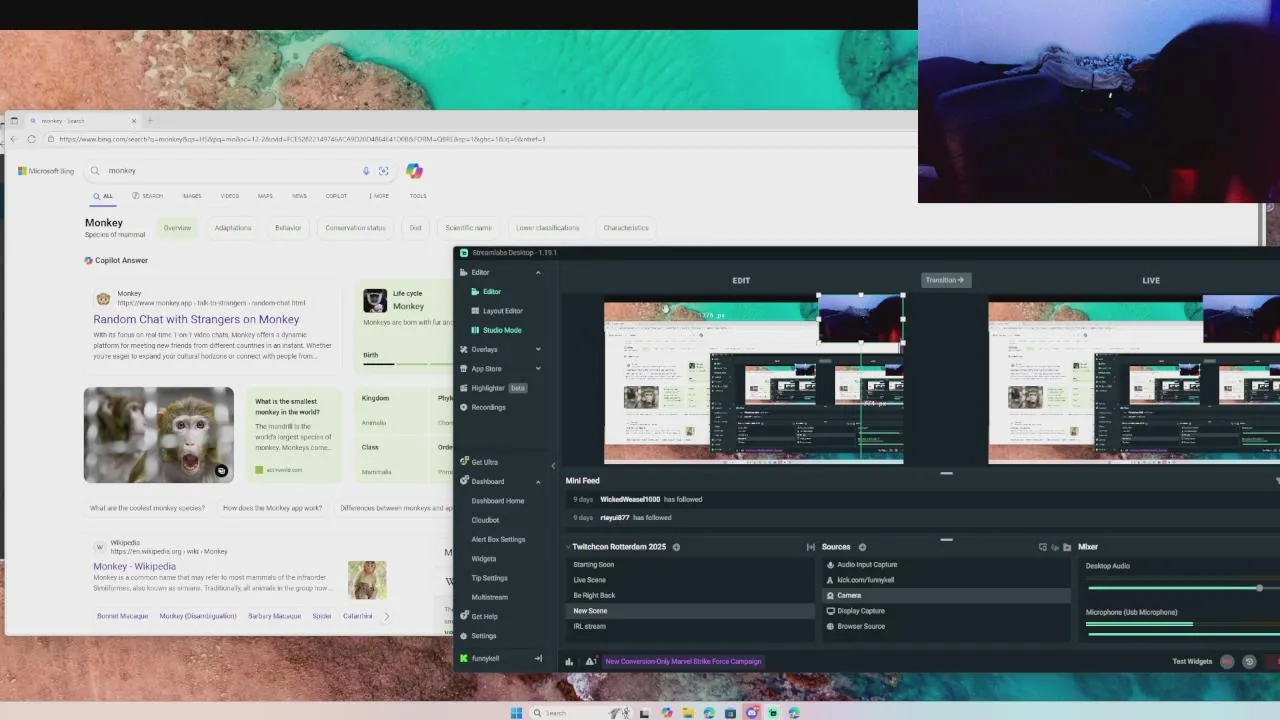Select the IRL stream scene

coord(690,626)
